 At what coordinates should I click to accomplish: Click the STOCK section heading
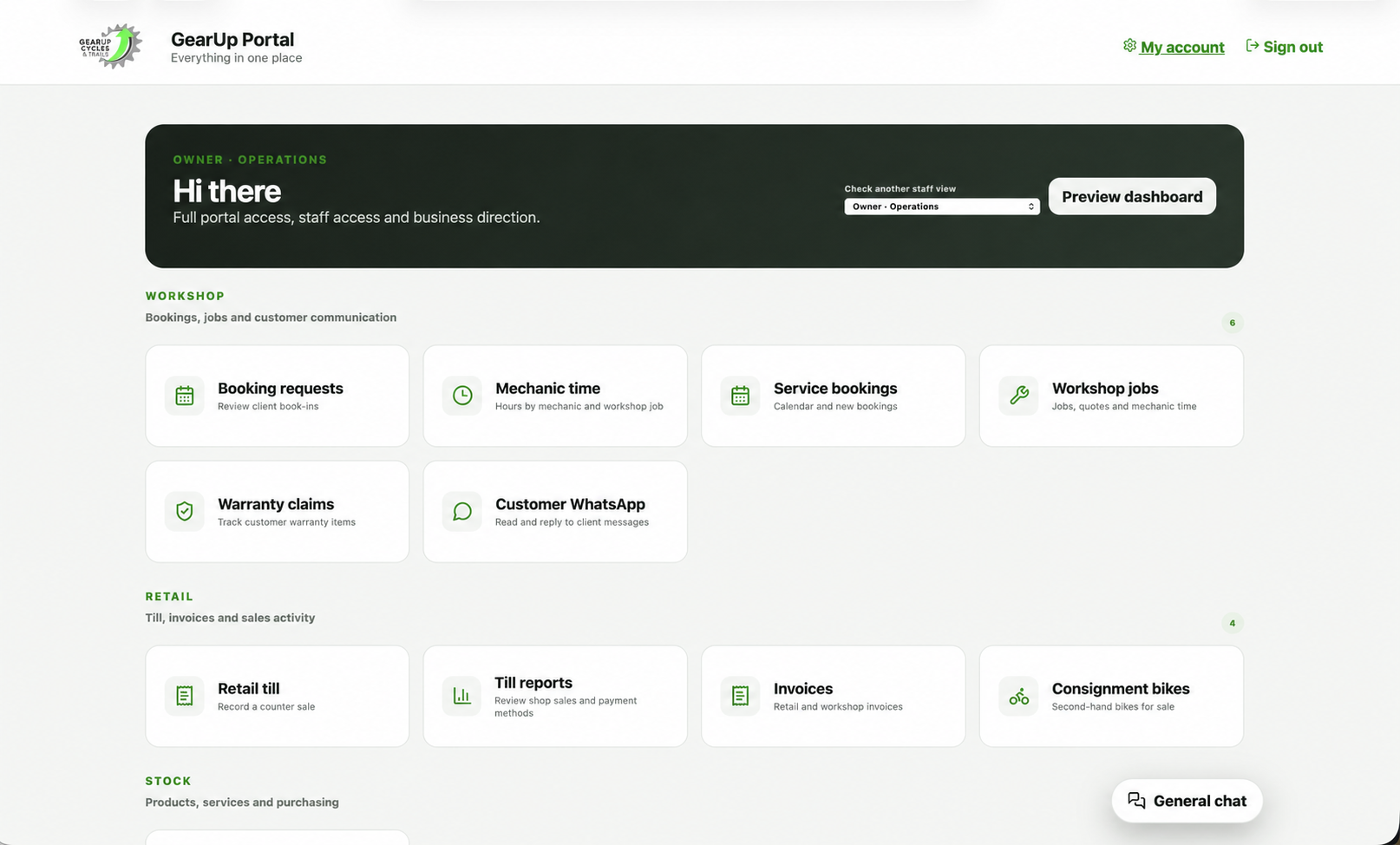click(x=168, y=781)
